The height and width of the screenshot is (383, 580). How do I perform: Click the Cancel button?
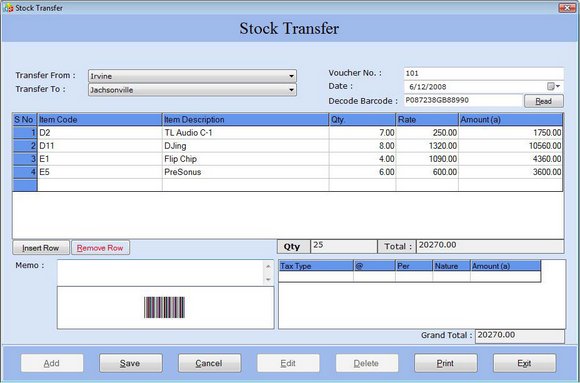209,363
